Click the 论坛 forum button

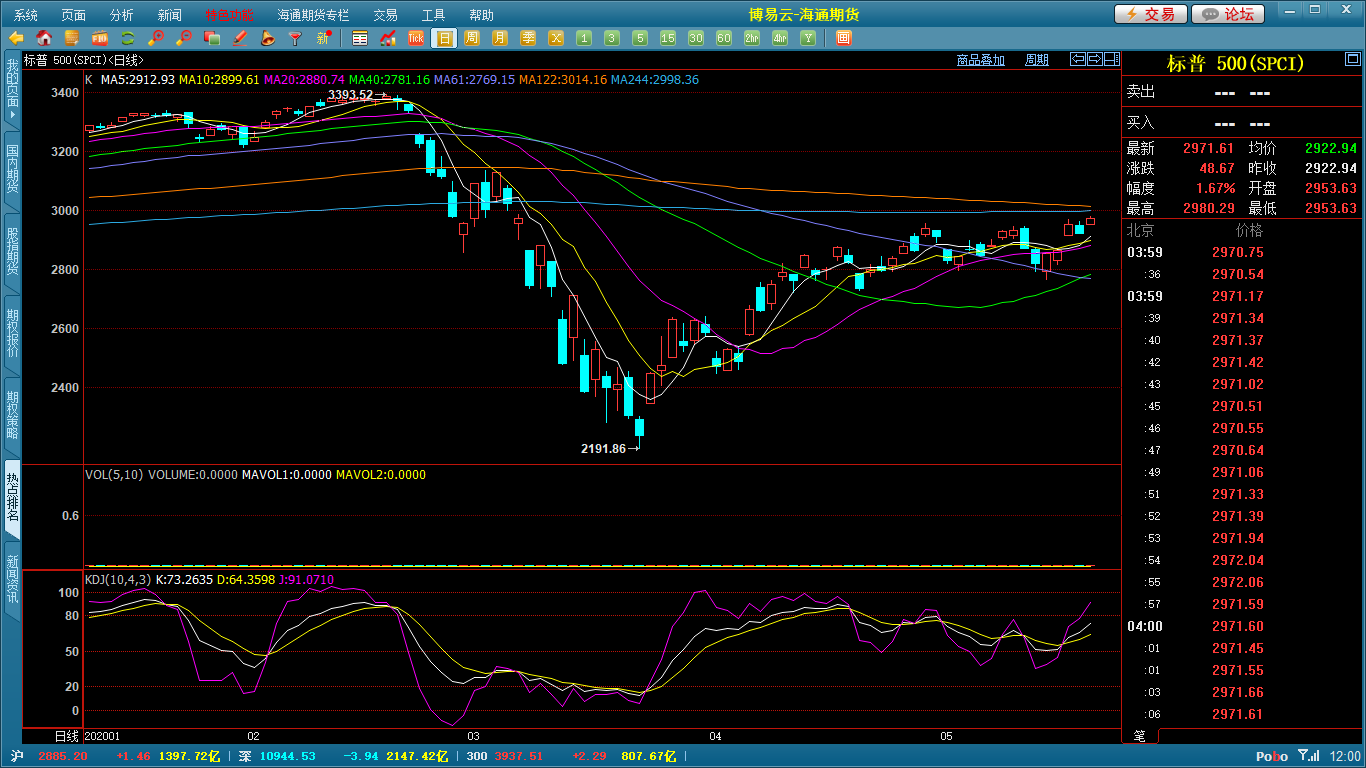(x=1229, y=14)
